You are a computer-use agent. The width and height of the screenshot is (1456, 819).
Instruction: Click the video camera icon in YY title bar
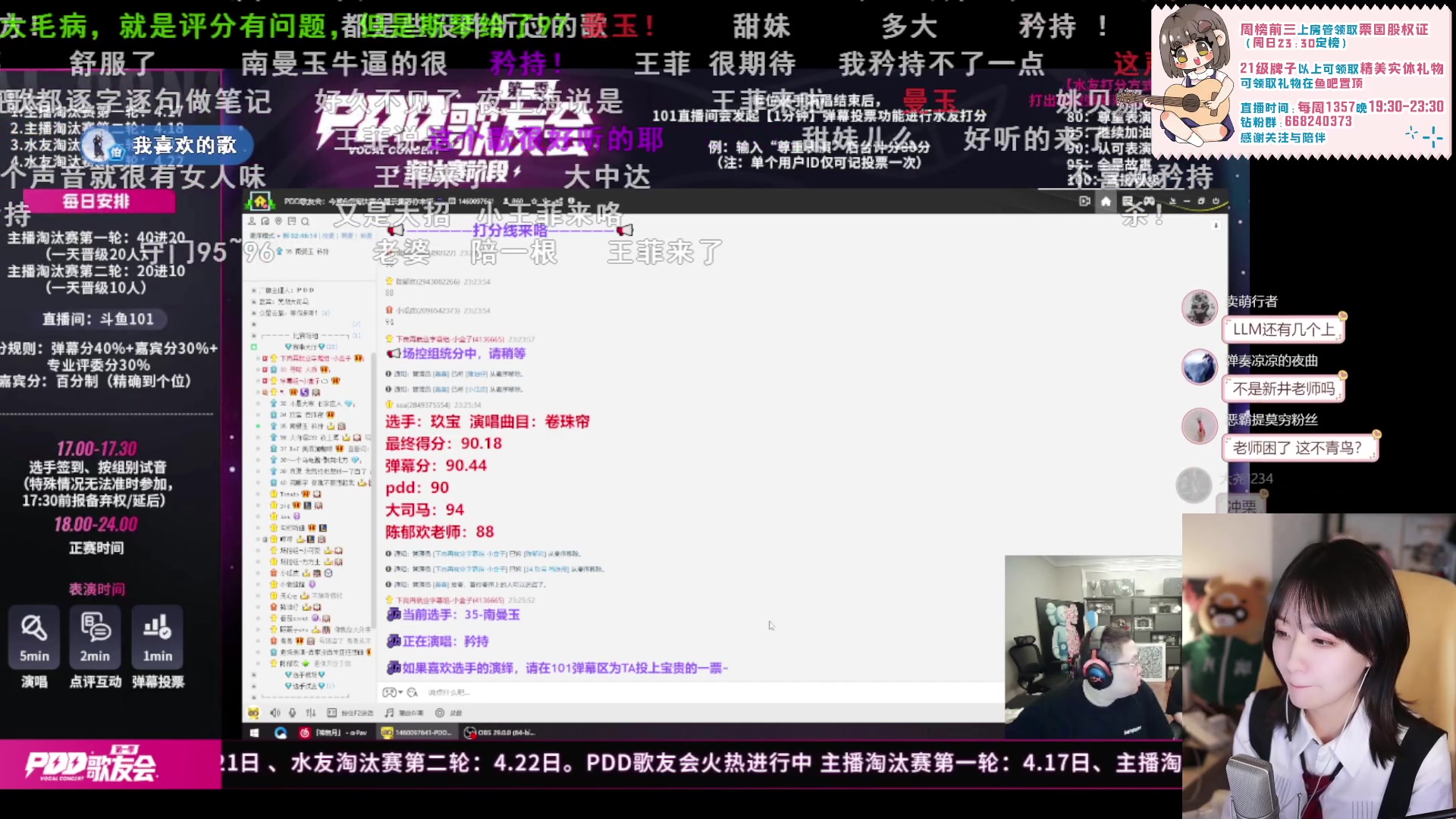point(1084,201)
